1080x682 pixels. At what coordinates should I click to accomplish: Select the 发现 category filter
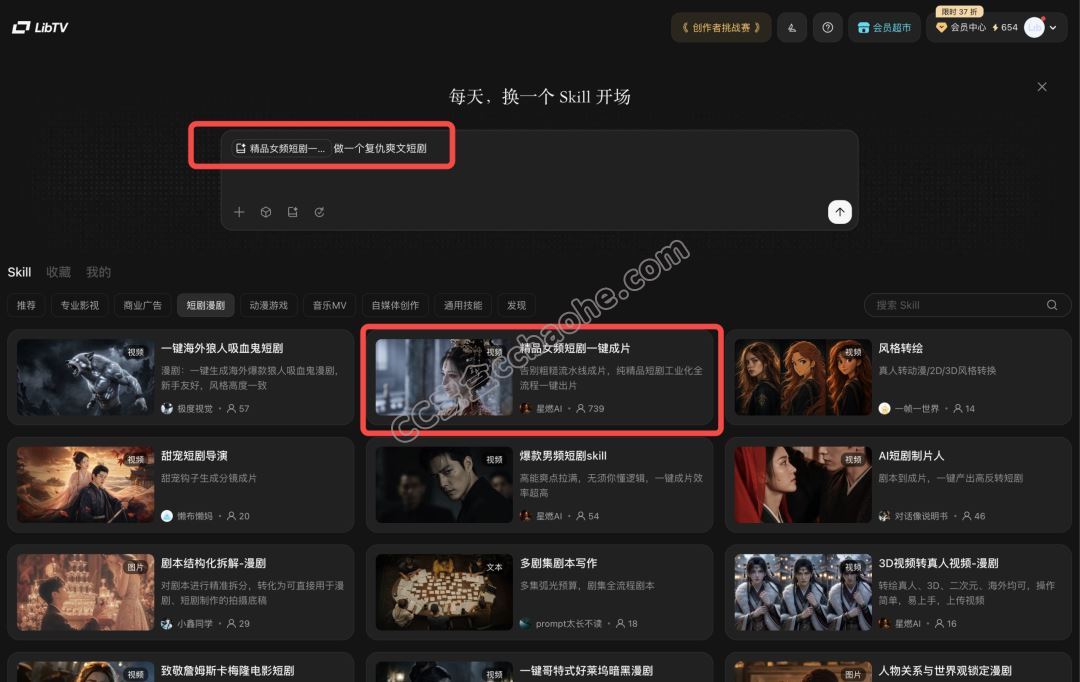(x=517, y=305)
